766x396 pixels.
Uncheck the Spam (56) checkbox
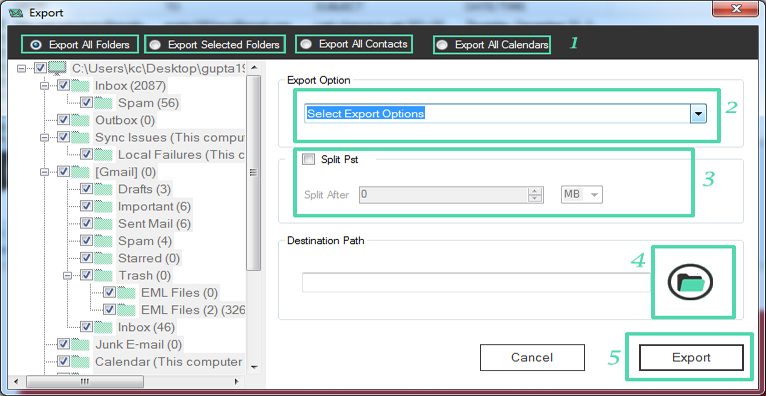[x=86, y=103]
